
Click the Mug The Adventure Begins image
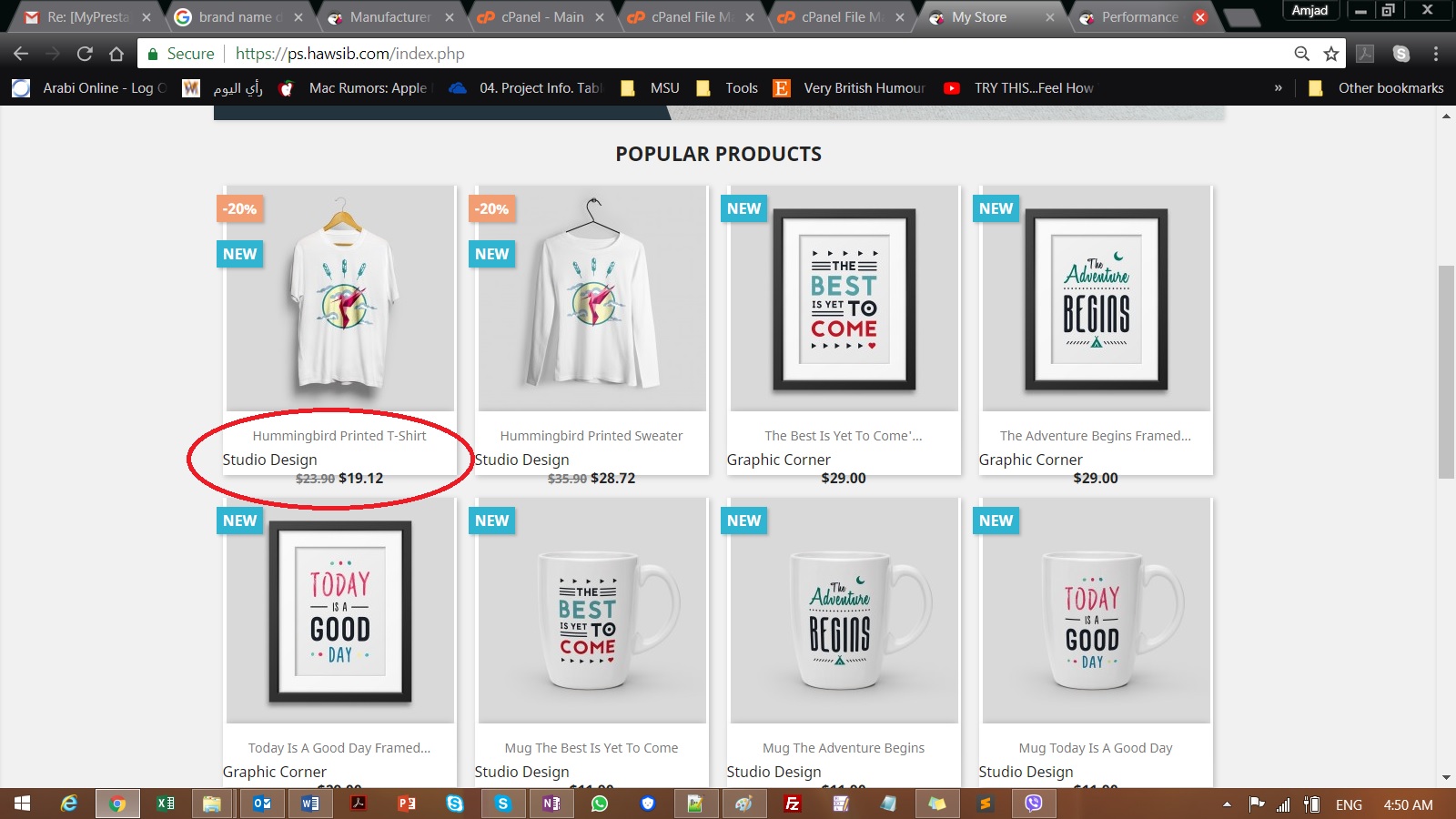click(844, 611)
